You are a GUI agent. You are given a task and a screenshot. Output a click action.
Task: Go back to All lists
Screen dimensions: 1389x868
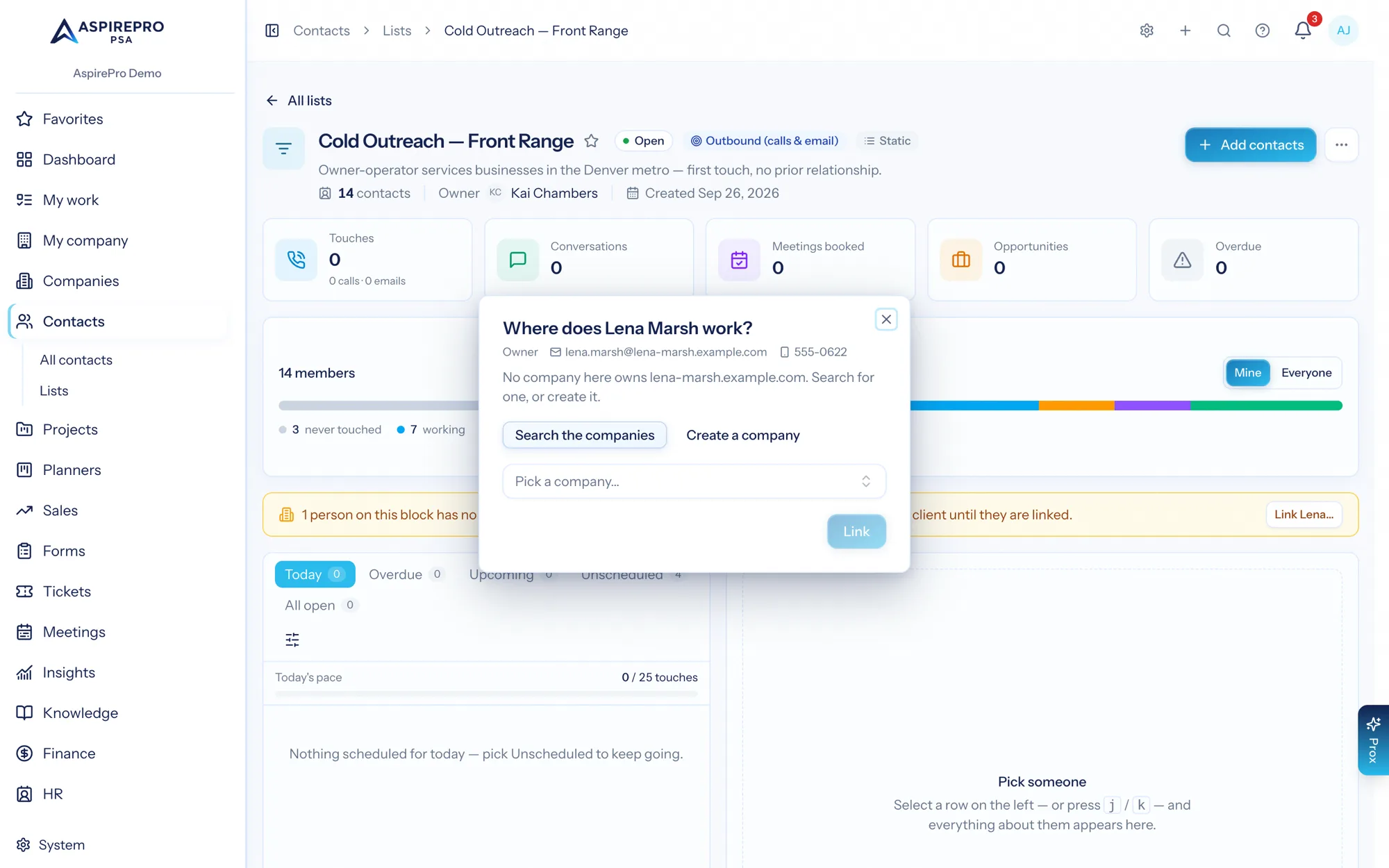299,101
